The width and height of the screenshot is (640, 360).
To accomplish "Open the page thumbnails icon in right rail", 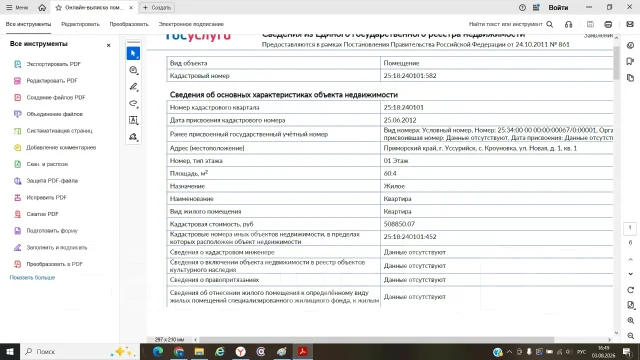I will click(x=630, y=78).
